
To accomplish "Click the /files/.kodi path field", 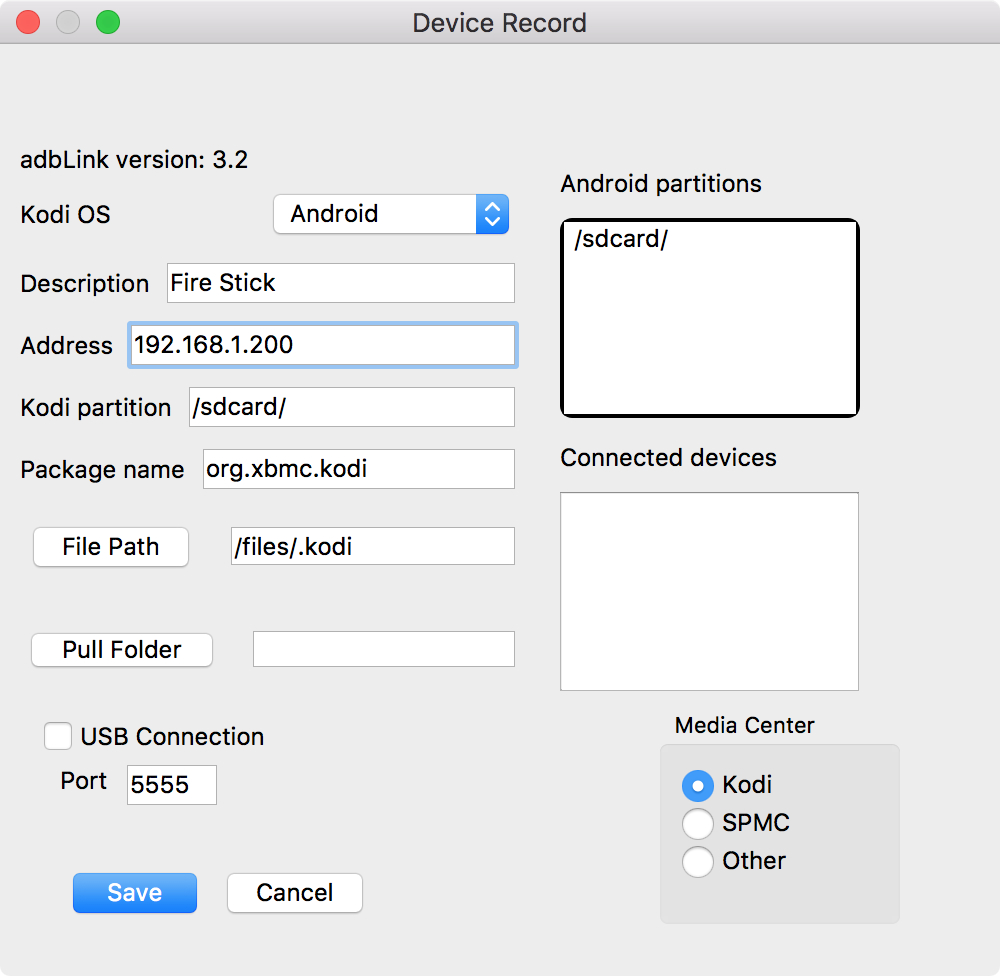I will pos(372,546).
